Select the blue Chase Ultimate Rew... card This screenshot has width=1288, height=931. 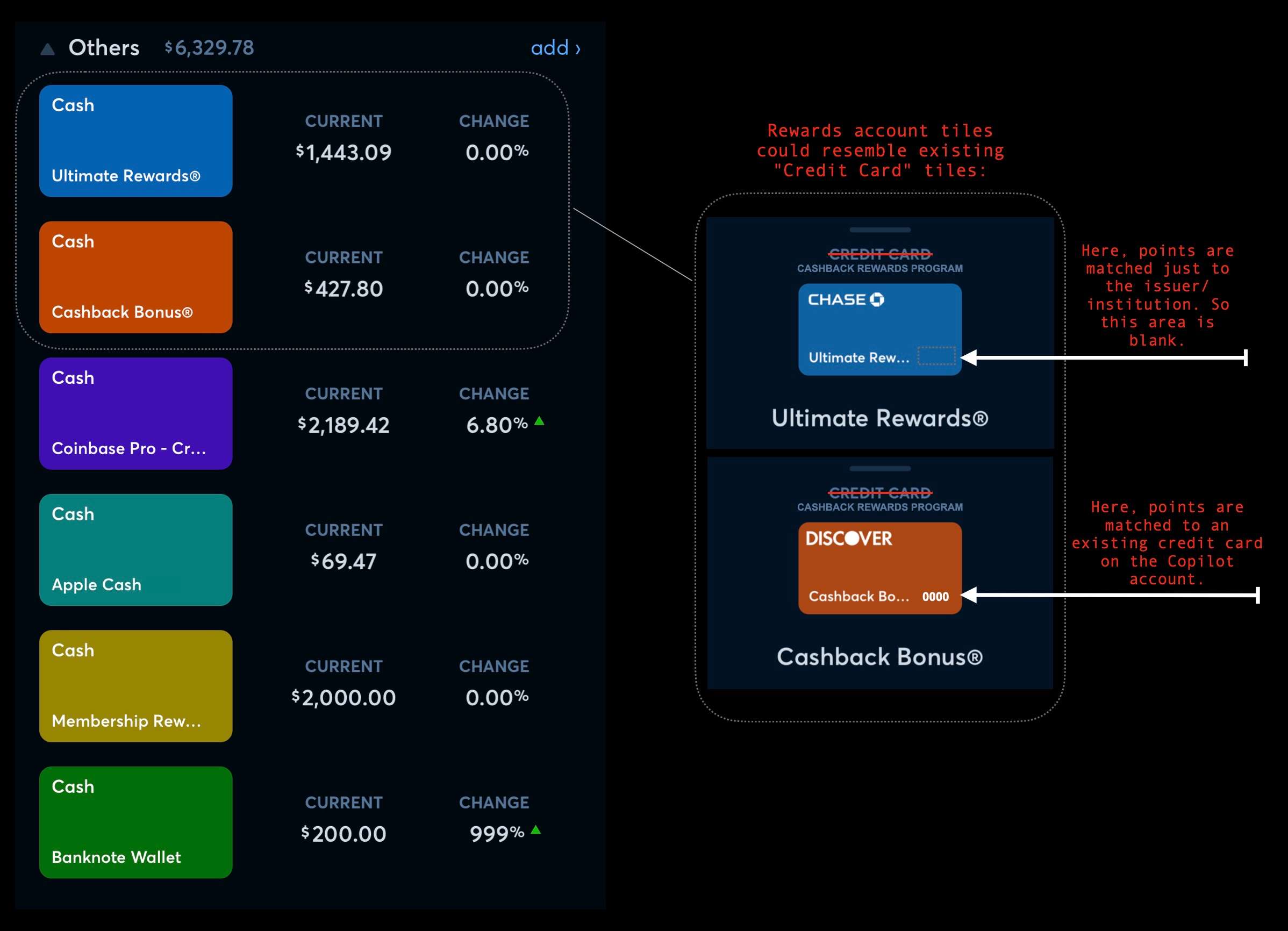[x=879, y=330]
